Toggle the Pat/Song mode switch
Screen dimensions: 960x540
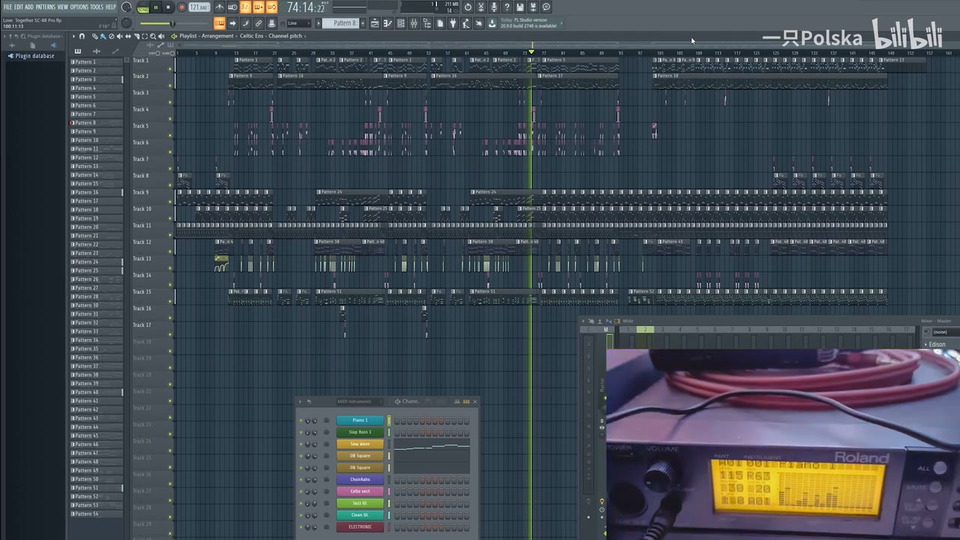pos(143,7)
